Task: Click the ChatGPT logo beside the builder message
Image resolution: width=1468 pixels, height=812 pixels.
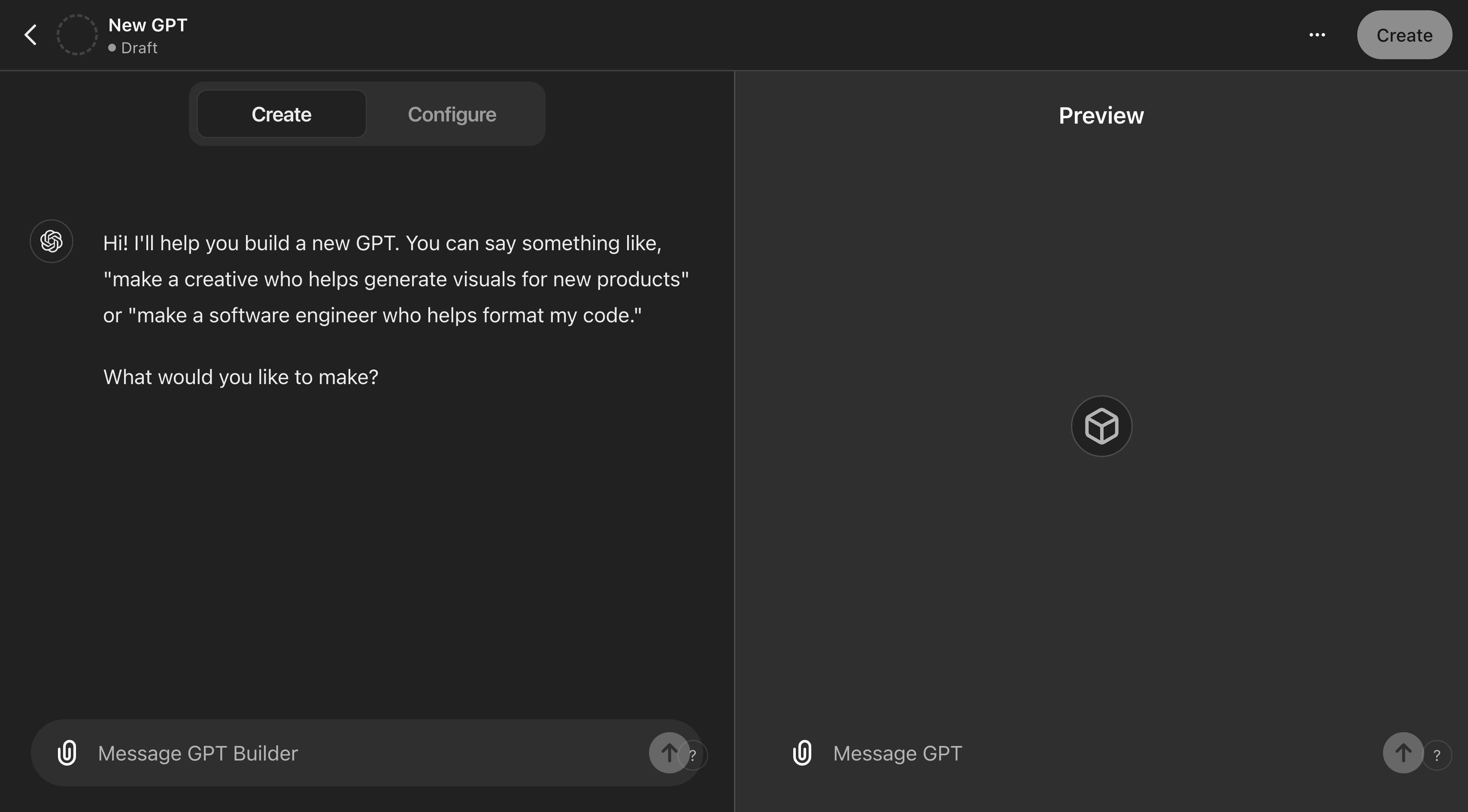Action: 51,242
